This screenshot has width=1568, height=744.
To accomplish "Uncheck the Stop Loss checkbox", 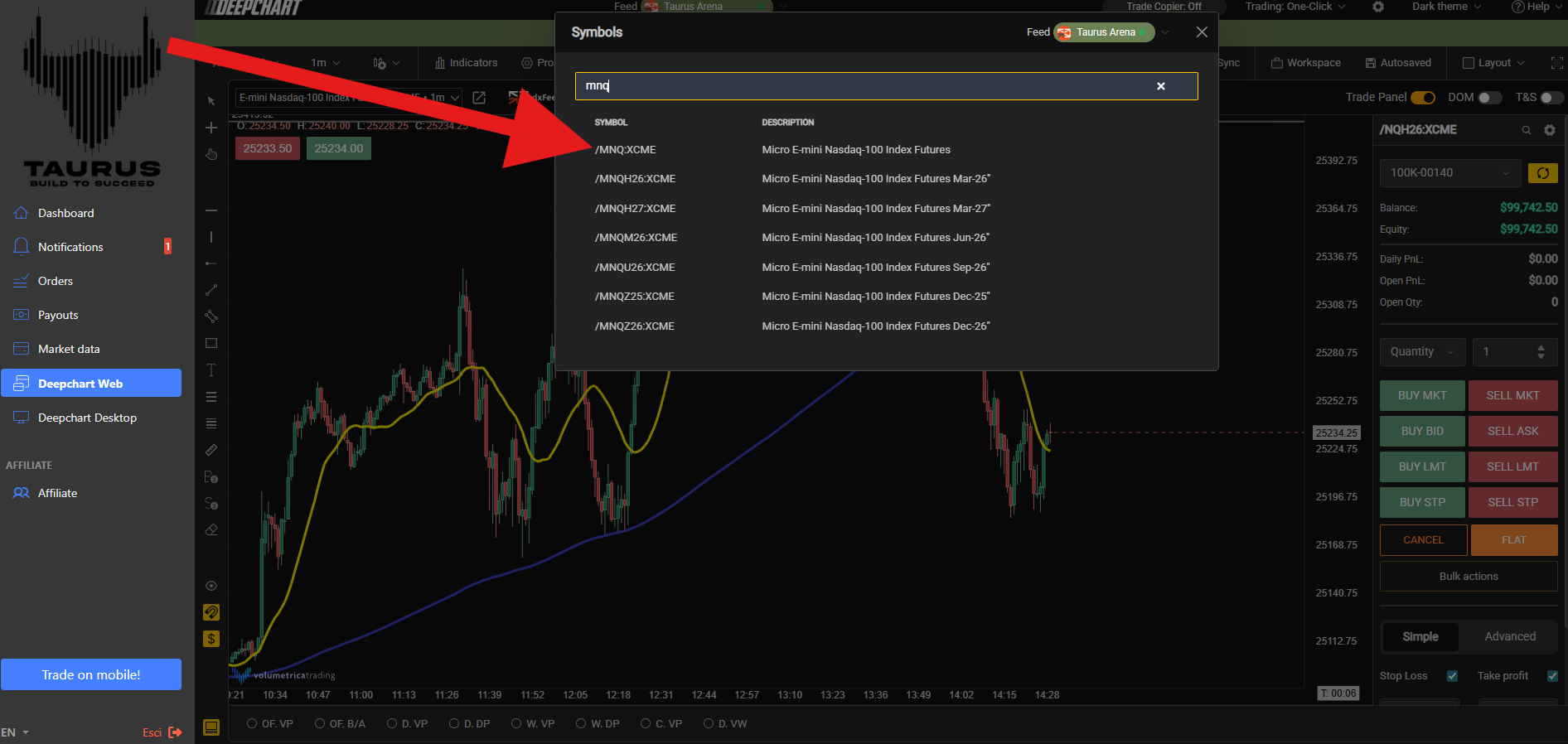I will pyautogui.click(x=1452, y=676).
